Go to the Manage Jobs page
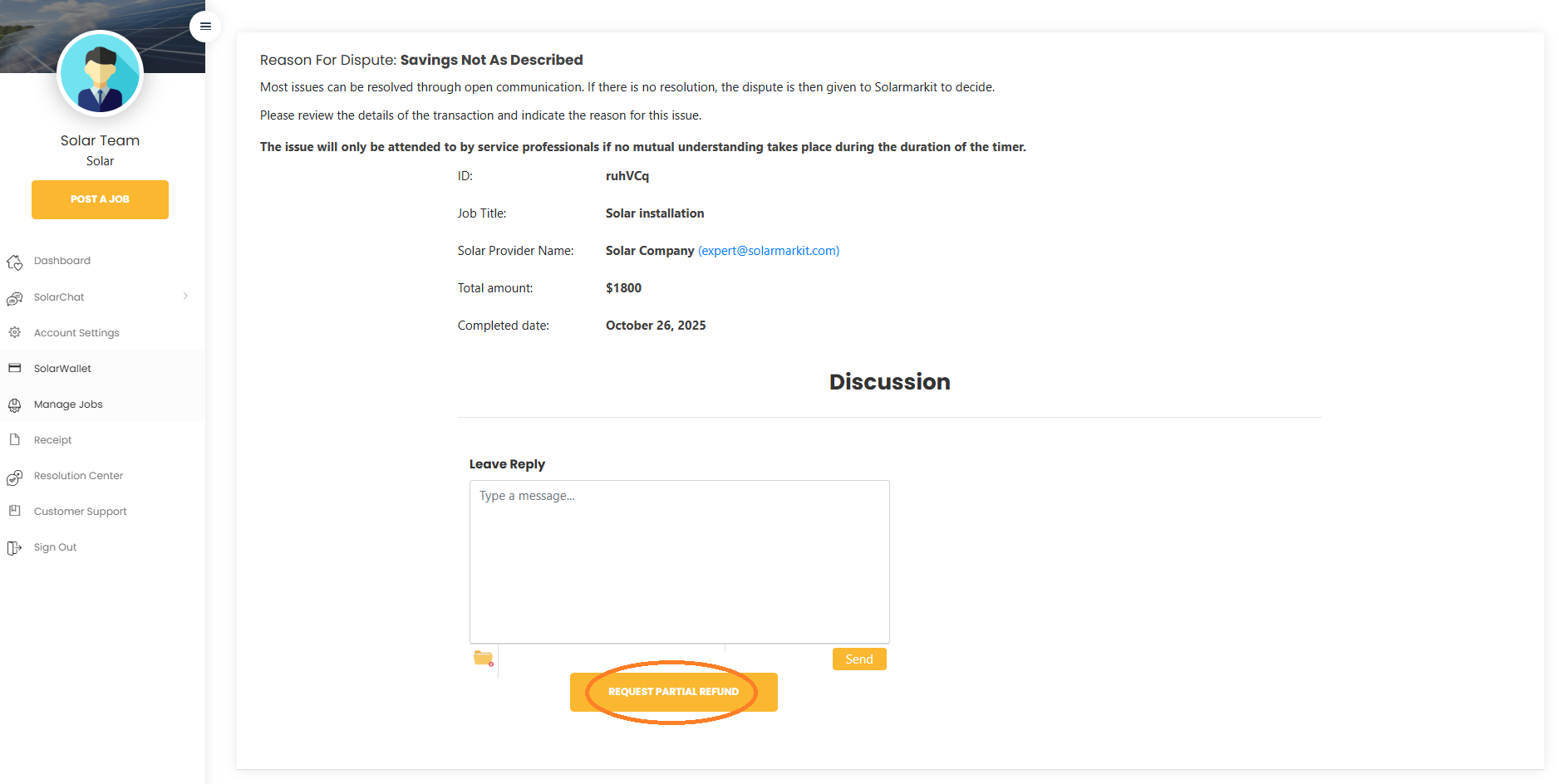The image size is (1559, 784). pos(68,404)
